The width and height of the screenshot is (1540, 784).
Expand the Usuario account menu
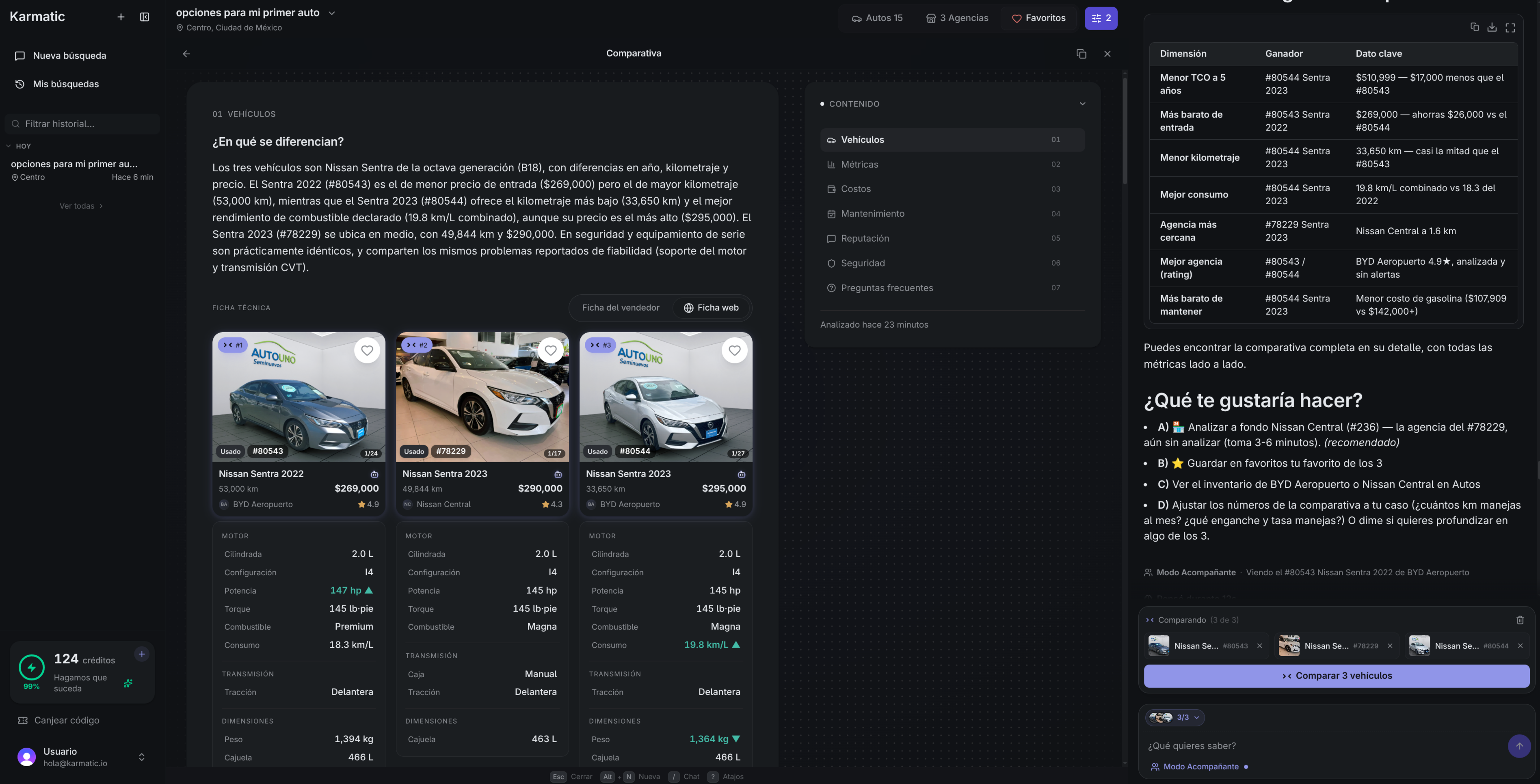coord(142,757)
